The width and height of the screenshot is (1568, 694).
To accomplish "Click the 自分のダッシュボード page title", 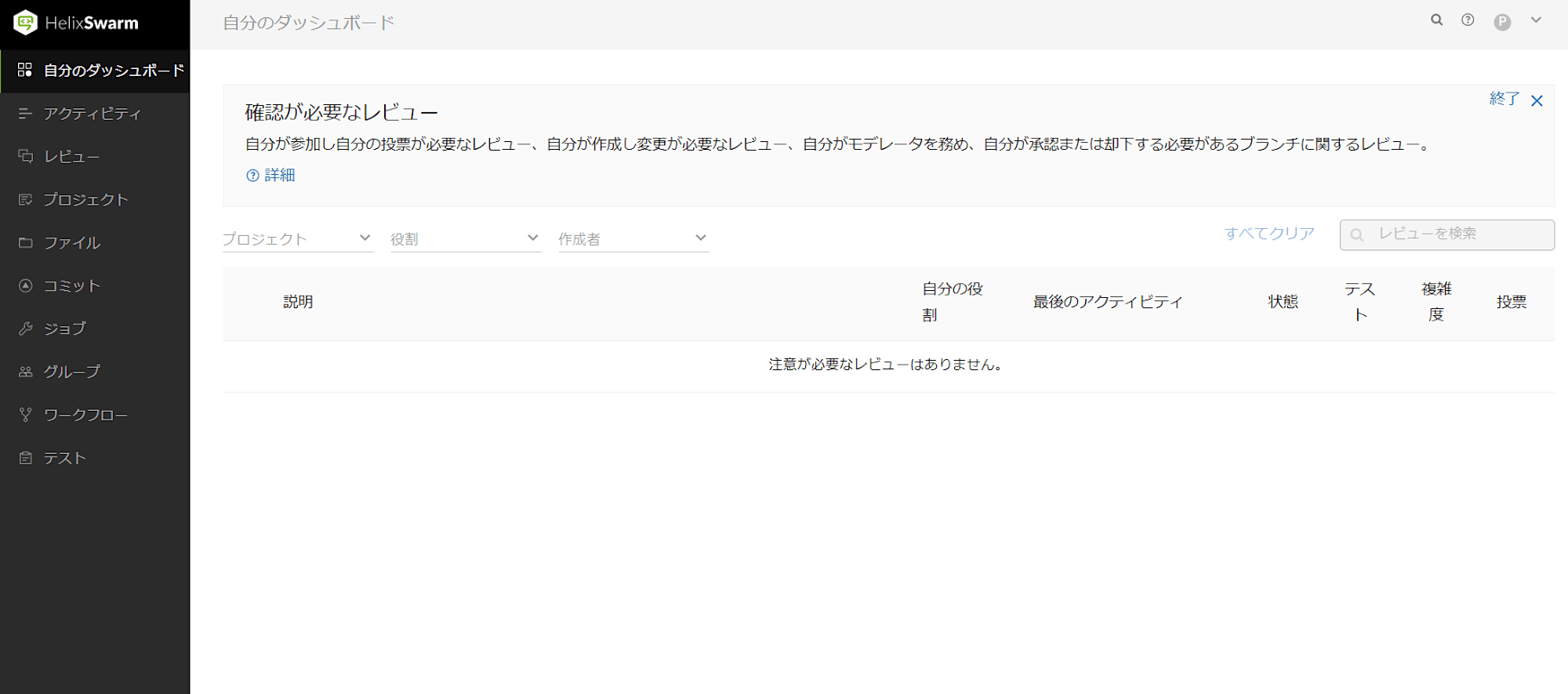I will [x=309, y=23].
